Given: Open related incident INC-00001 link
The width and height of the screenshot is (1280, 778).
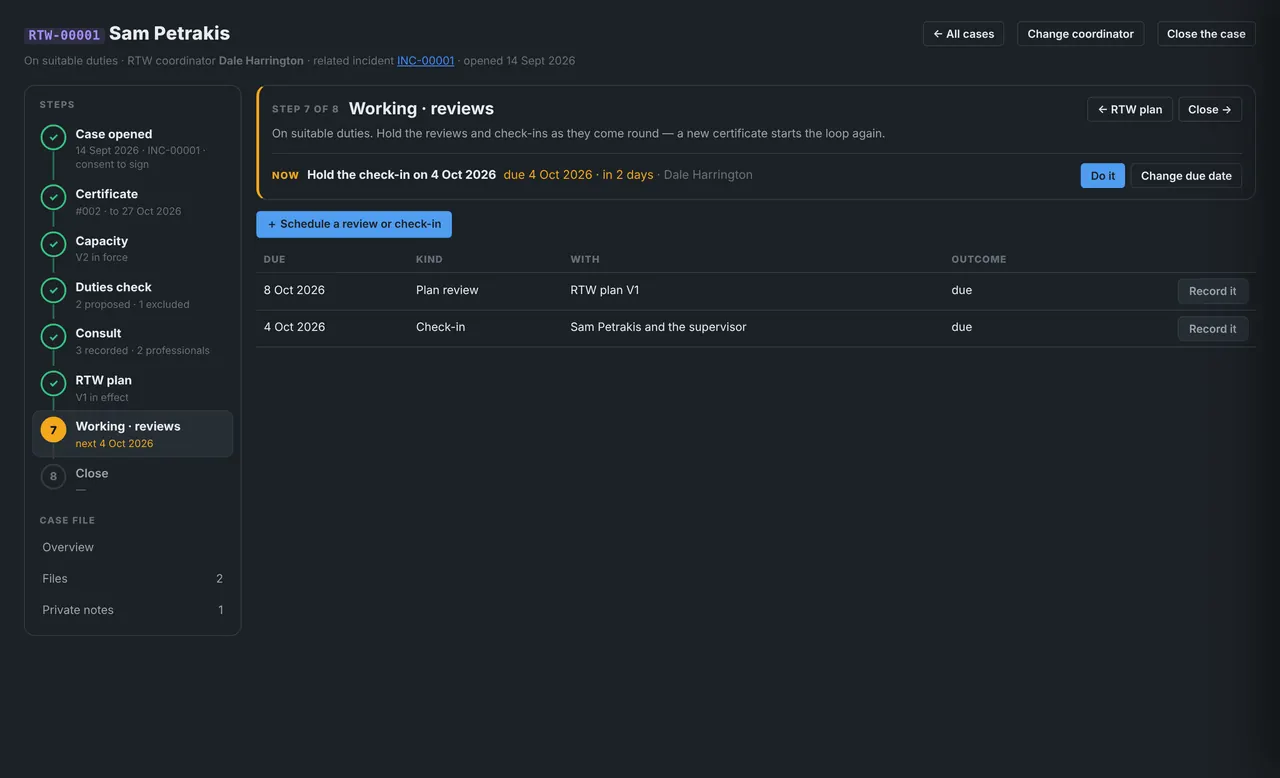Looking at the screenshot, I should (x=426, y=61).
